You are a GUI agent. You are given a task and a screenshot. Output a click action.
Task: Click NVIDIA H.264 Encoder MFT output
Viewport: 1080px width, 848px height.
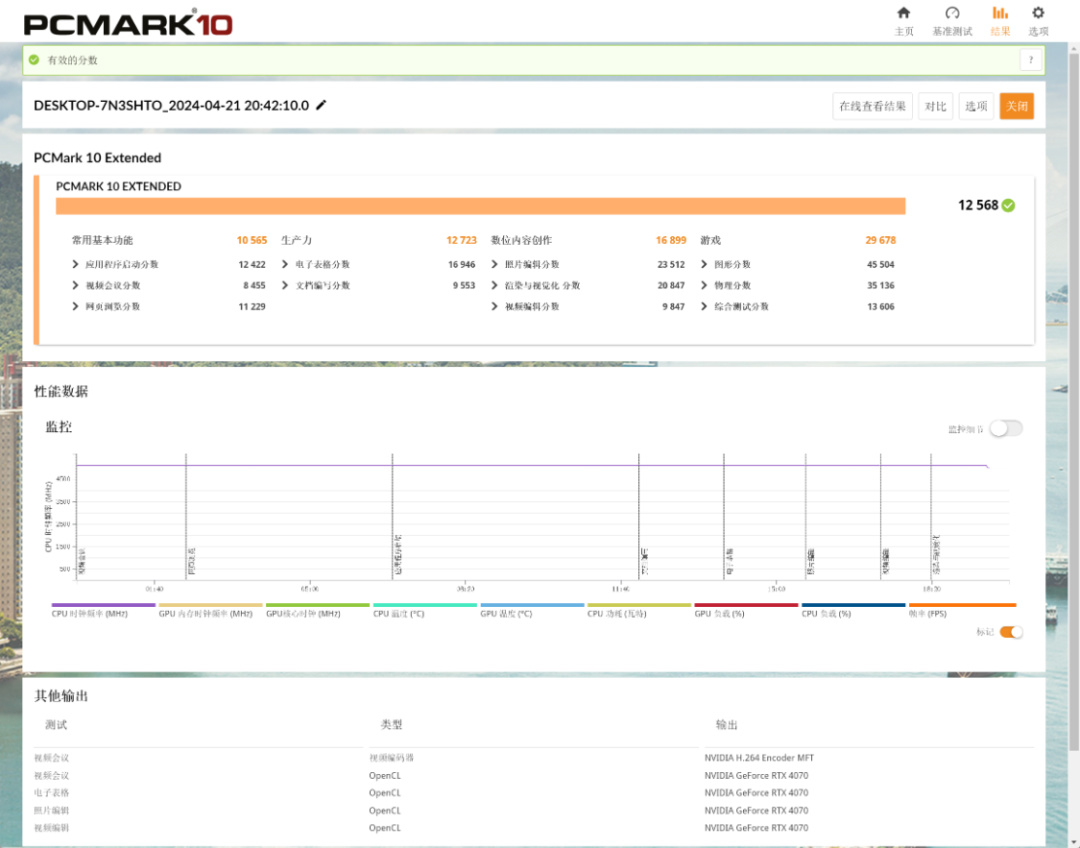[759, 758]
